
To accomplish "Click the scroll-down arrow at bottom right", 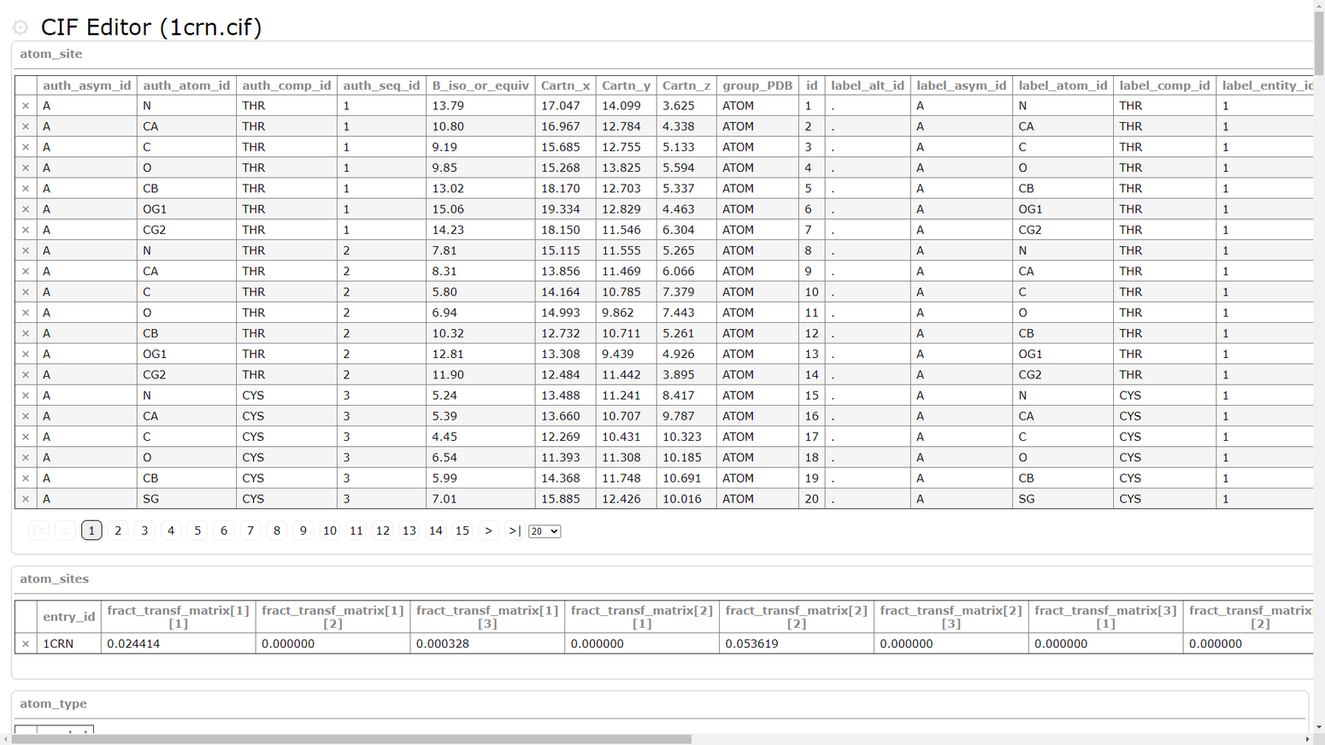I will [1319, 727].
